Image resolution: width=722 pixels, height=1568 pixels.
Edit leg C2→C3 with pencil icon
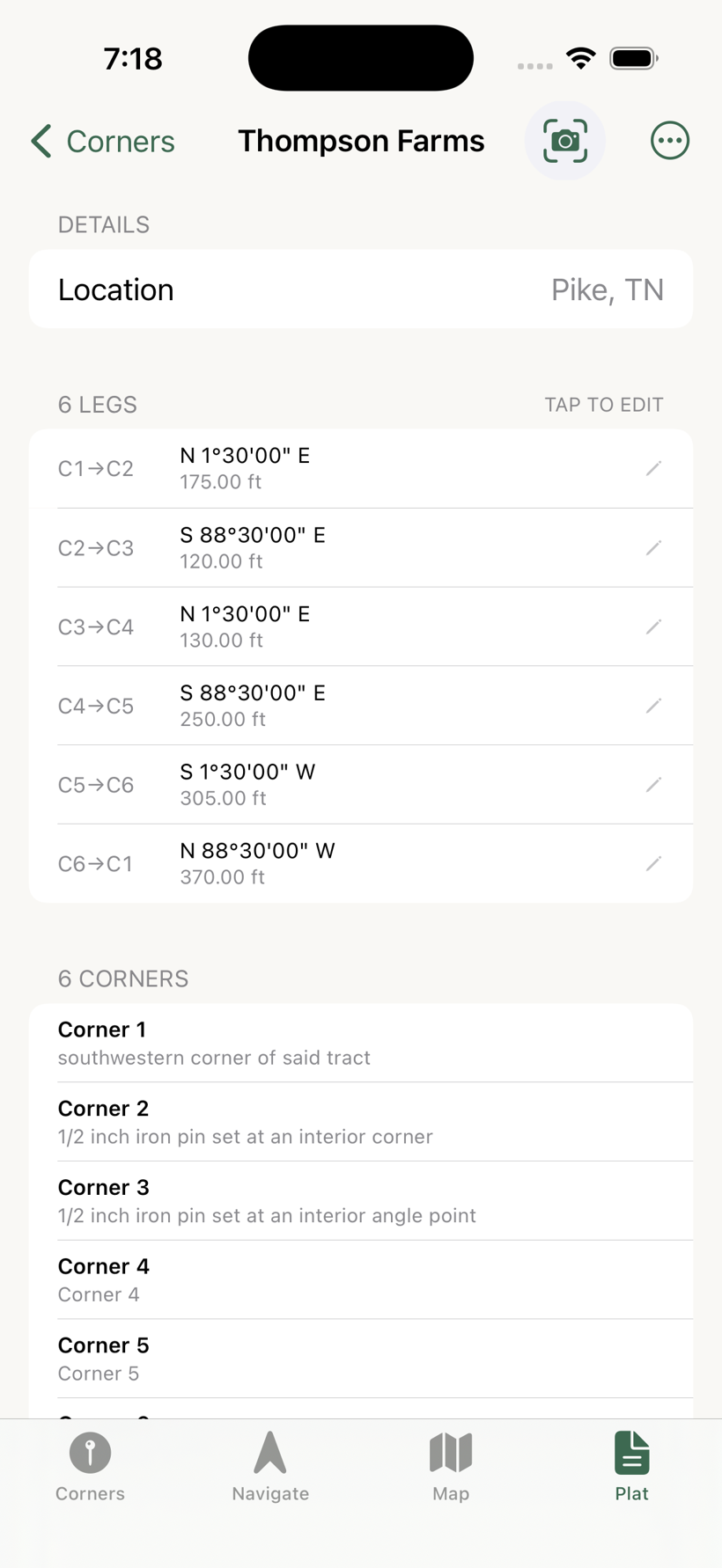pos(653,547)
